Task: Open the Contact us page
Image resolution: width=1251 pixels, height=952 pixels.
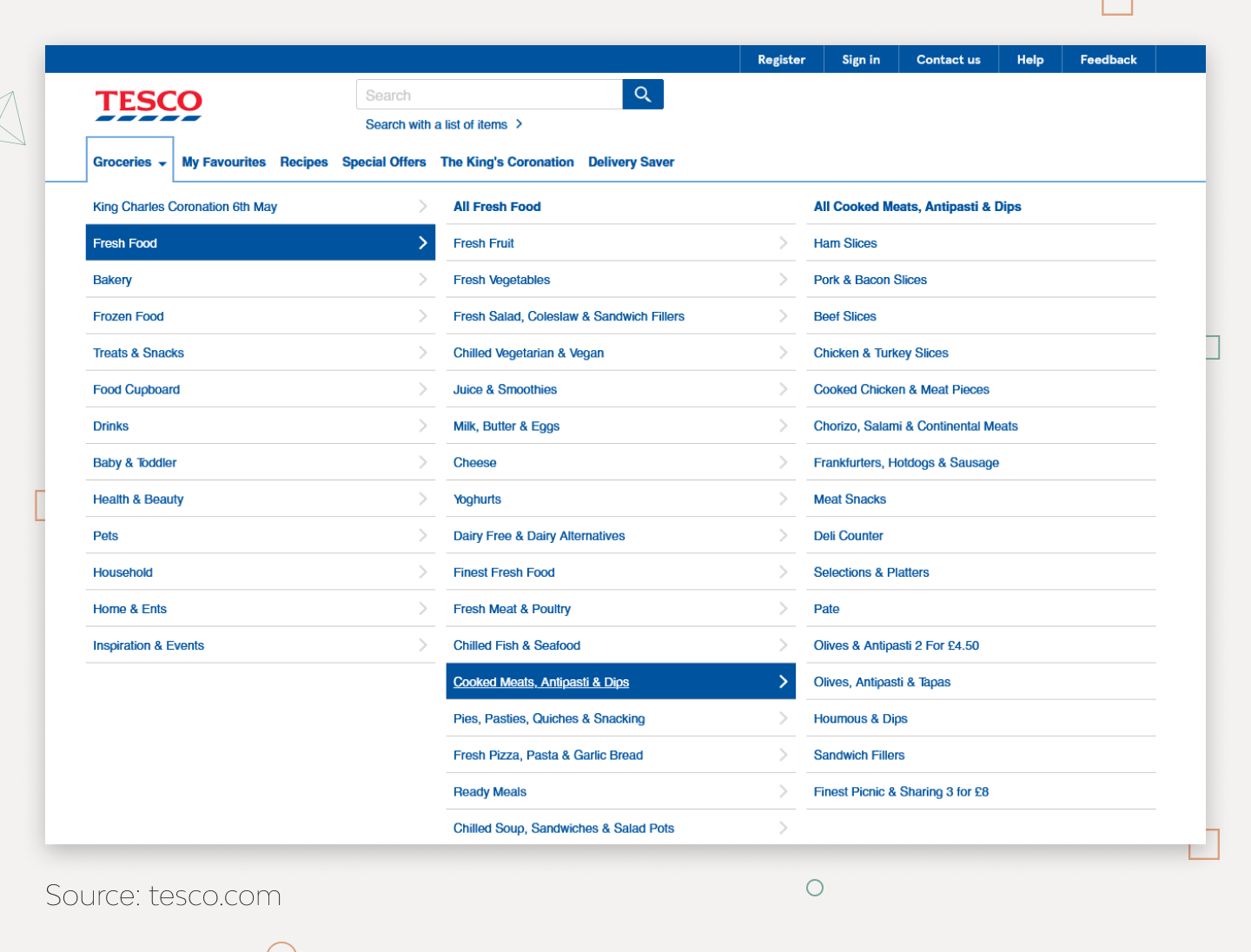Action: click(948, 60)
